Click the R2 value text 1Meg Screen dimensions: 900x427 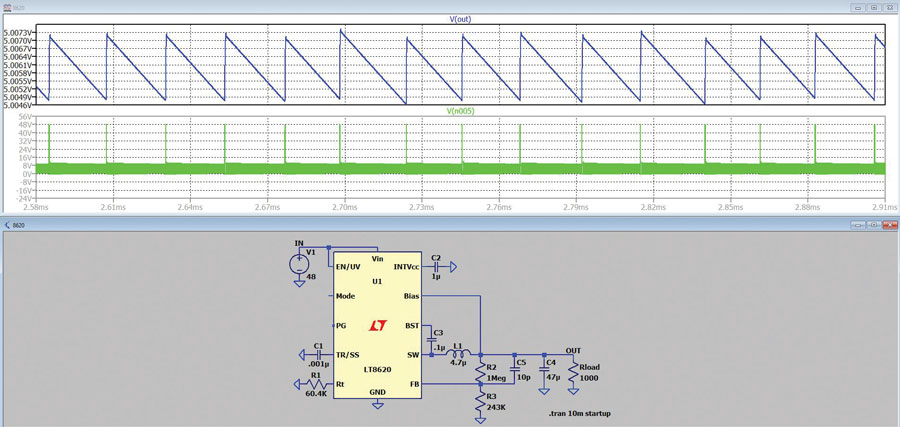click(x=497, y=379)
